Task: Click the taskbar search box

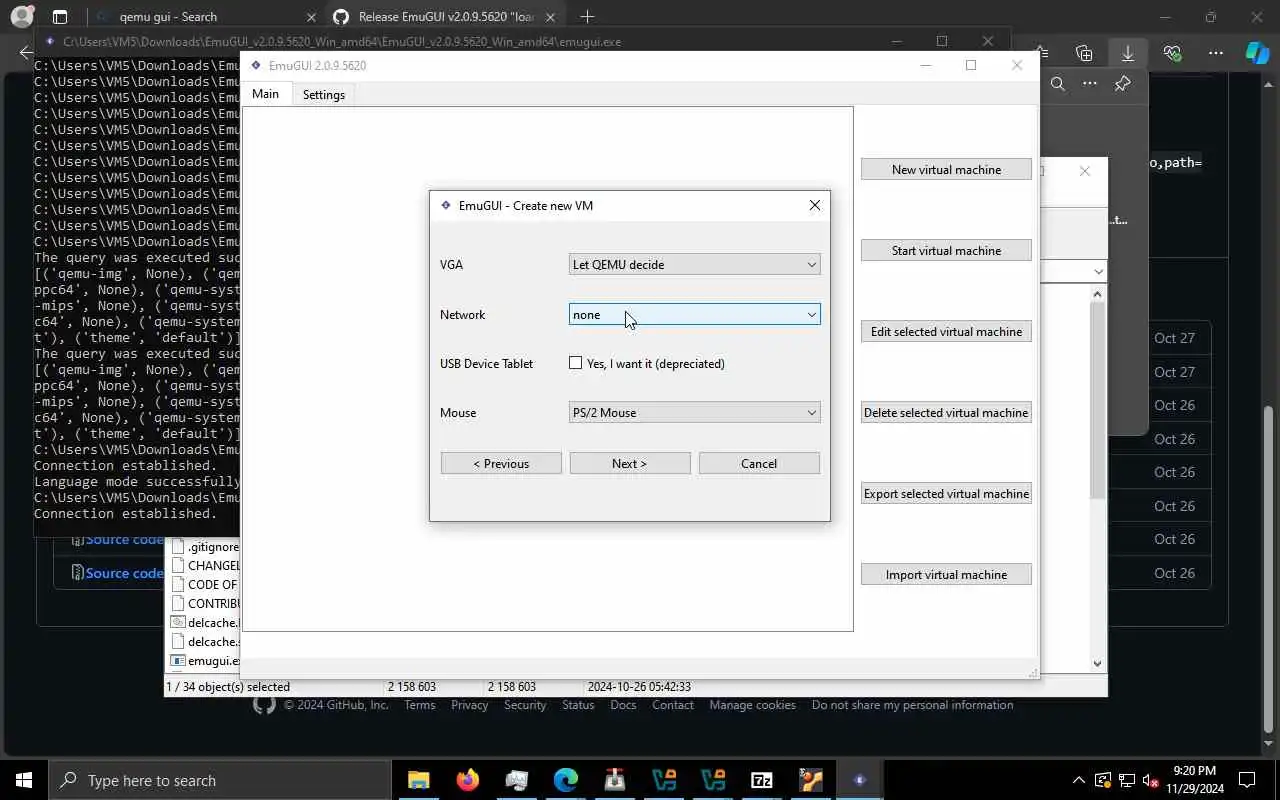Action: point(220,780)
